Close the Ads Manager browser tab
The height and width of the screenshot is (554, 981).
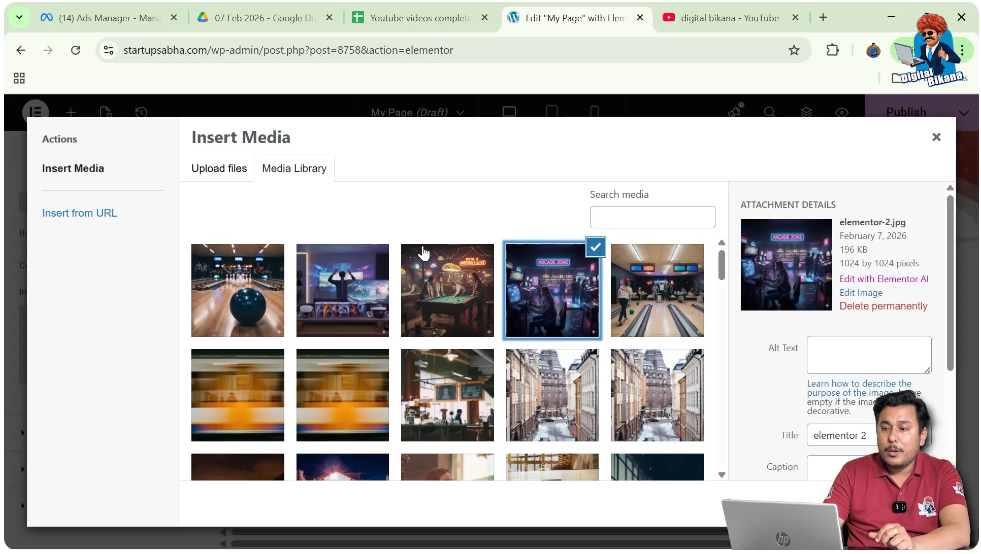tap(174, 18)
